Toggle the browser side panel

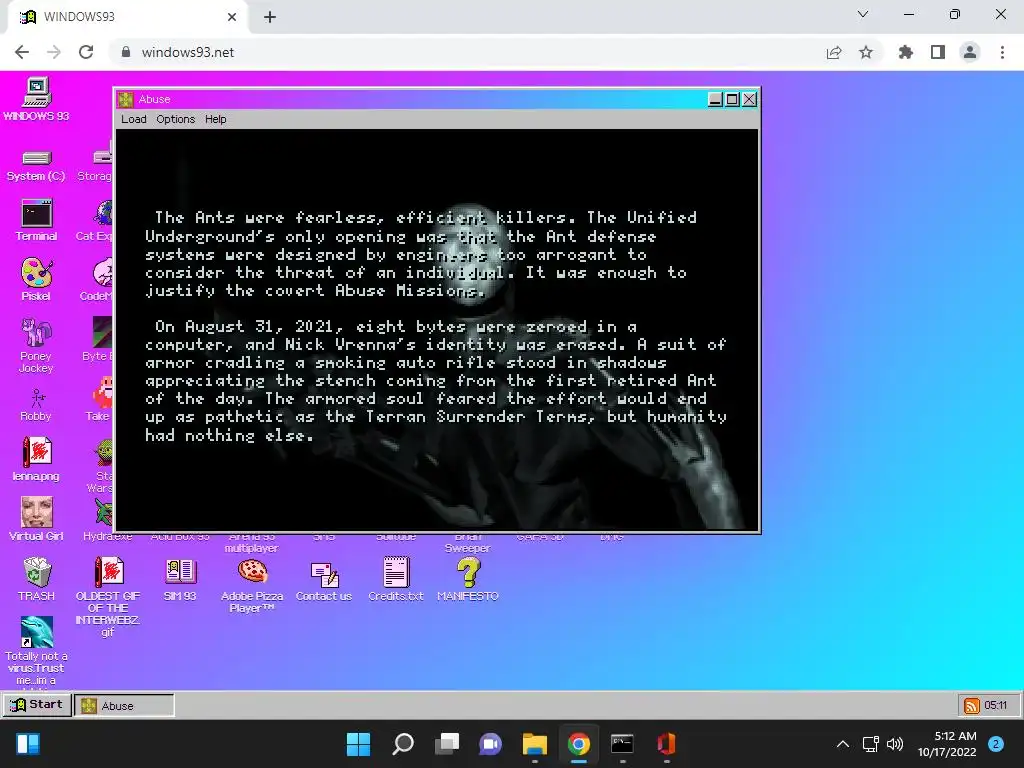[938, 52]
